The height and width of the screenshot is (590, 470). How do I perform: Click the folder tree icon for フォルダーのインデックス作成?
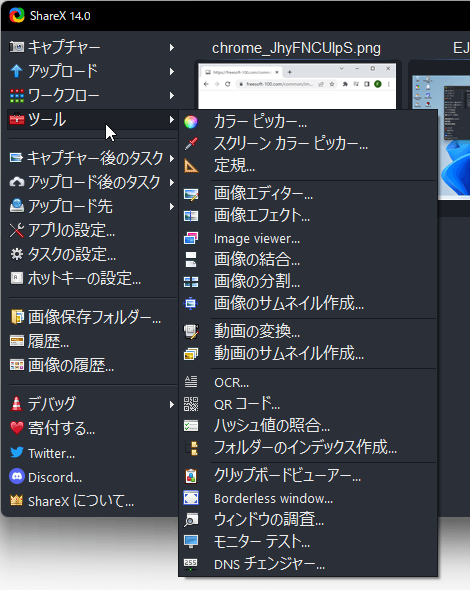click(192, 448)
